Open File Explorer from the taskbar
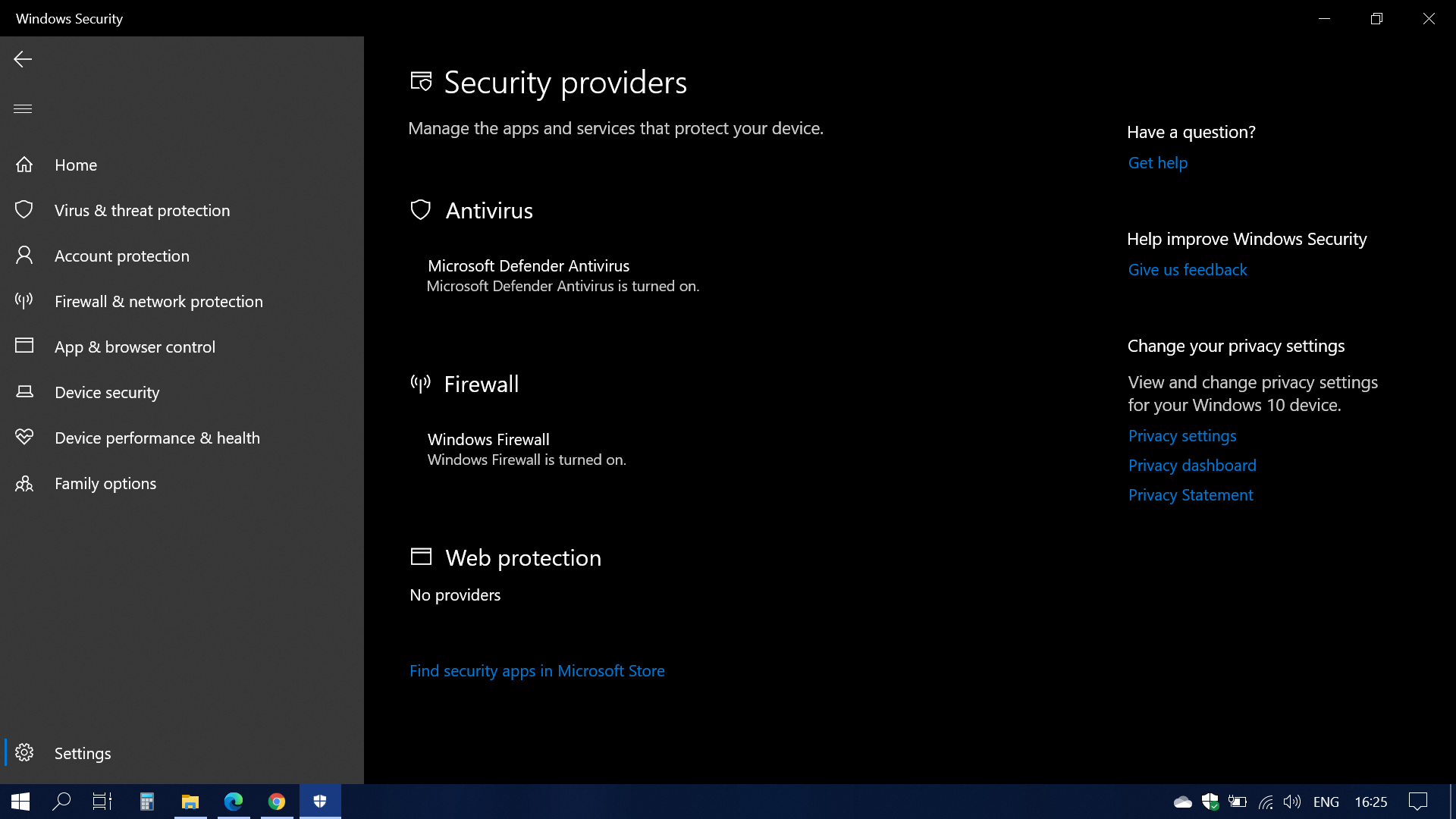The width and height of the screenshot is (1456, 819). pyautogui.click(x=190, y=802)
